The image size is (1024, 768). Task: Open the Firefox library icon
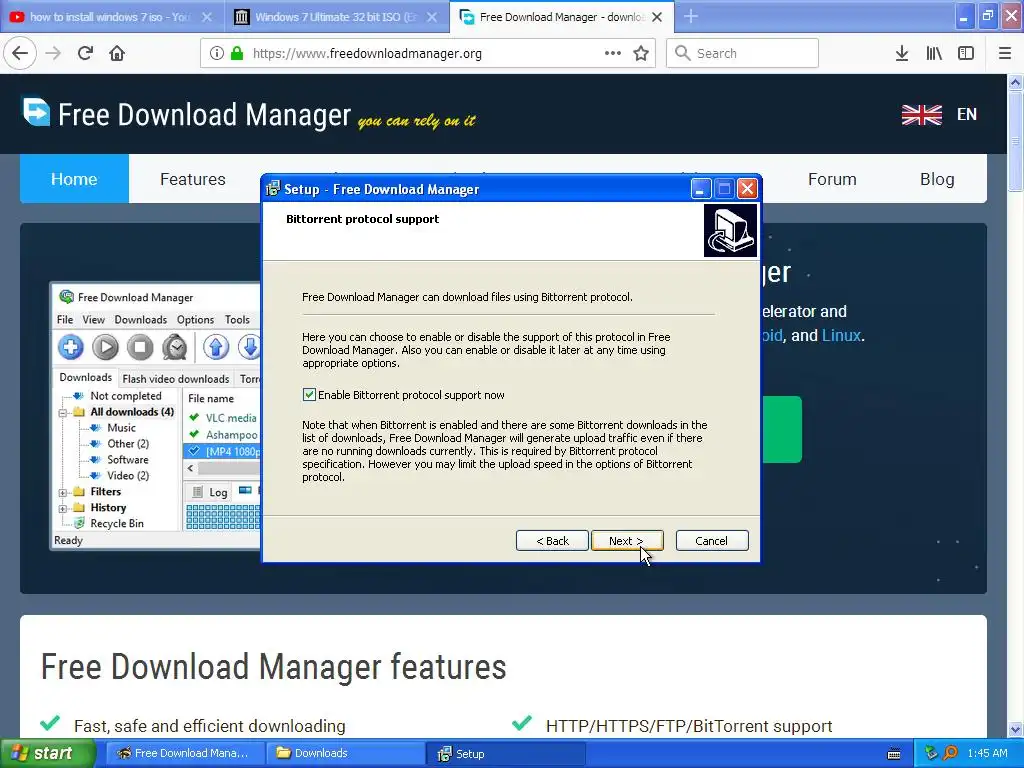(934, 53)
